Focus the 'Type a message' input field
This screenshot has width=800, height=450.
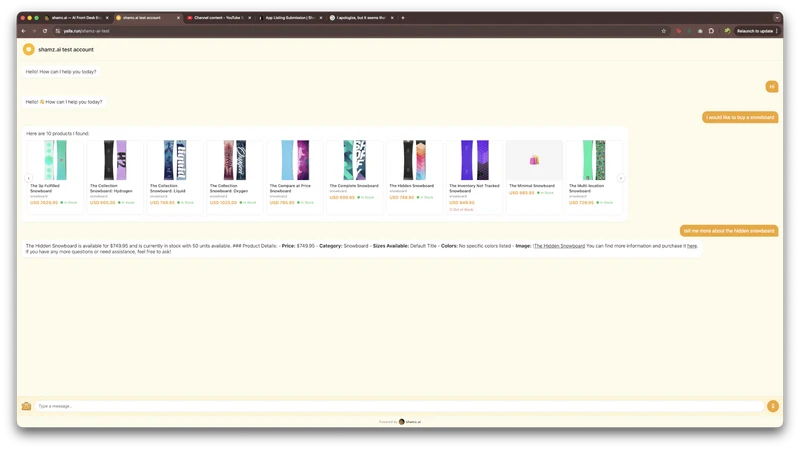[x=399, y=406]
